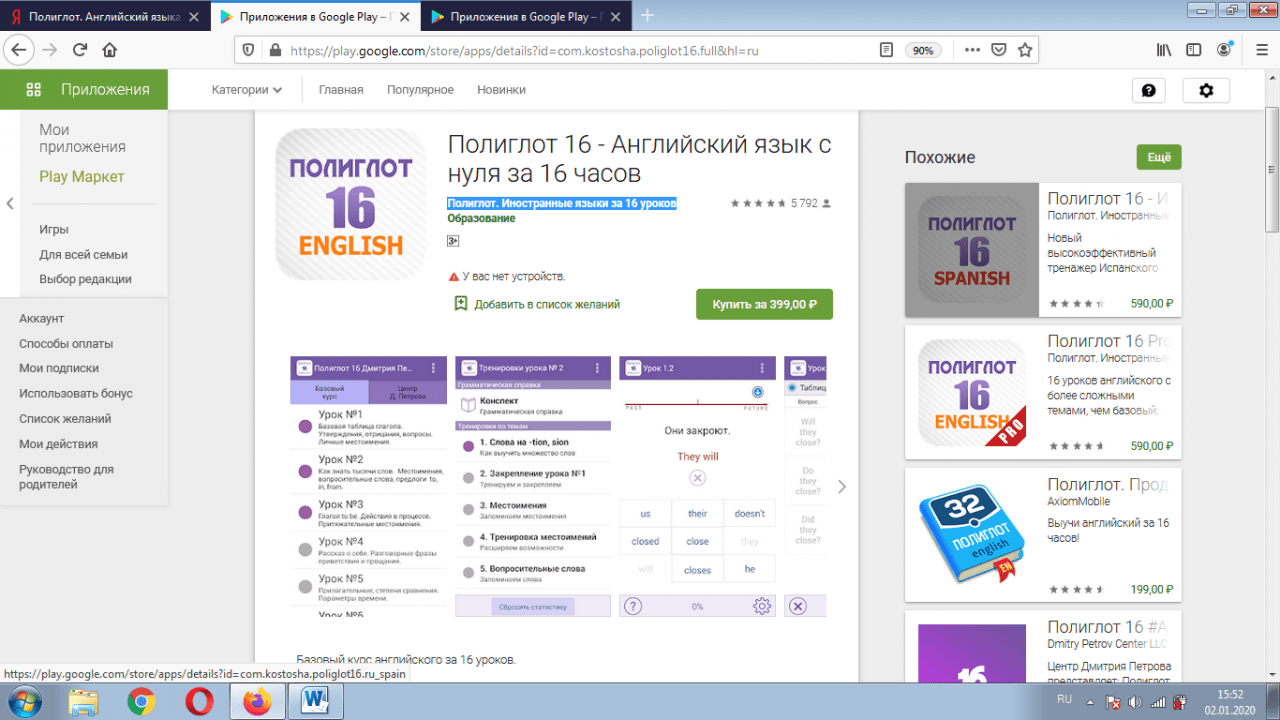Expand the Категории dropdown
The width and height of the screenshot is (1280, 720).
[246, 90]
